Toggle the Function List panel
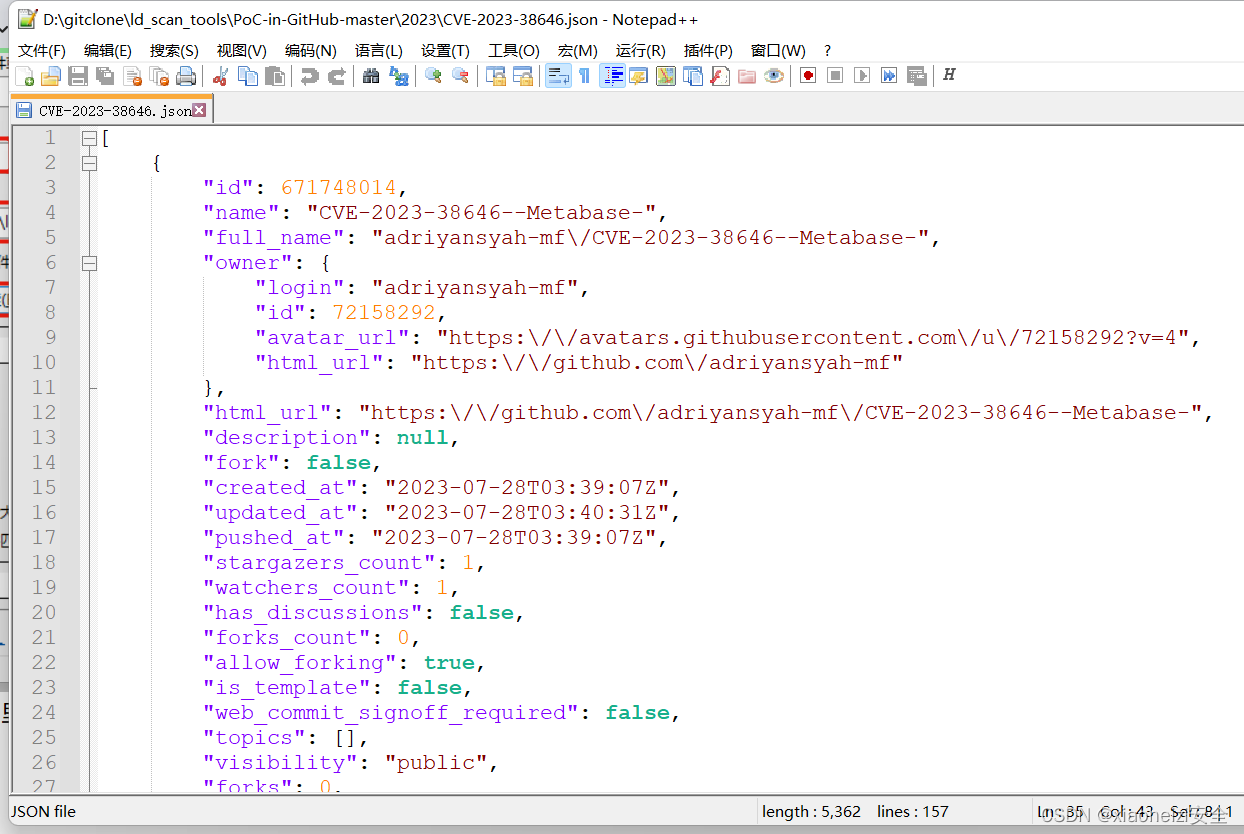The image size is (1244, 834). click(x=720, y=76)
